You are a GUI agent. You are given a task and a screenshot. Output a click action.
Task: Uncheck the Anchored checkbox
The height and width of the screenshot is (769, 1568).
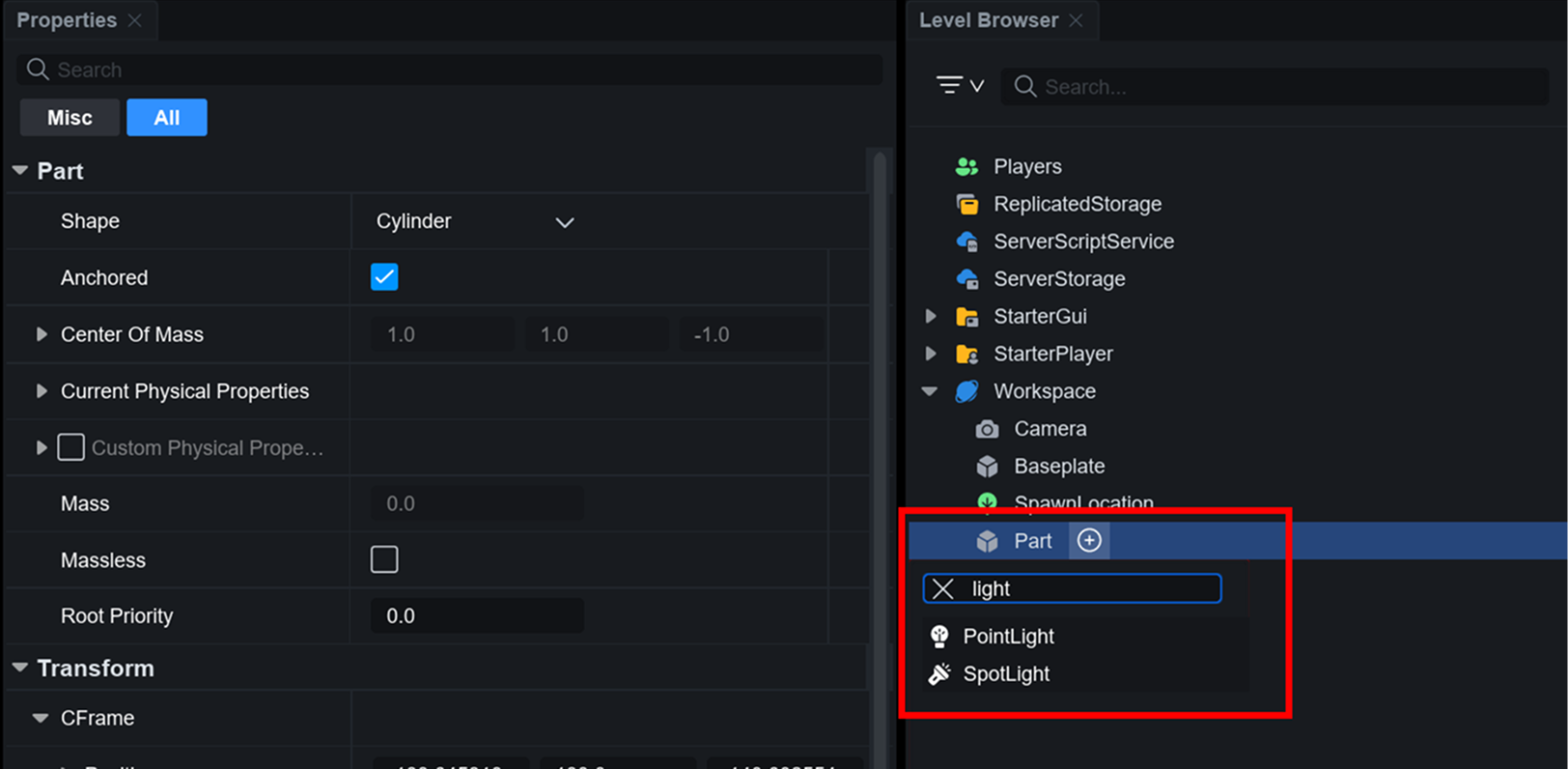[384, 277]
